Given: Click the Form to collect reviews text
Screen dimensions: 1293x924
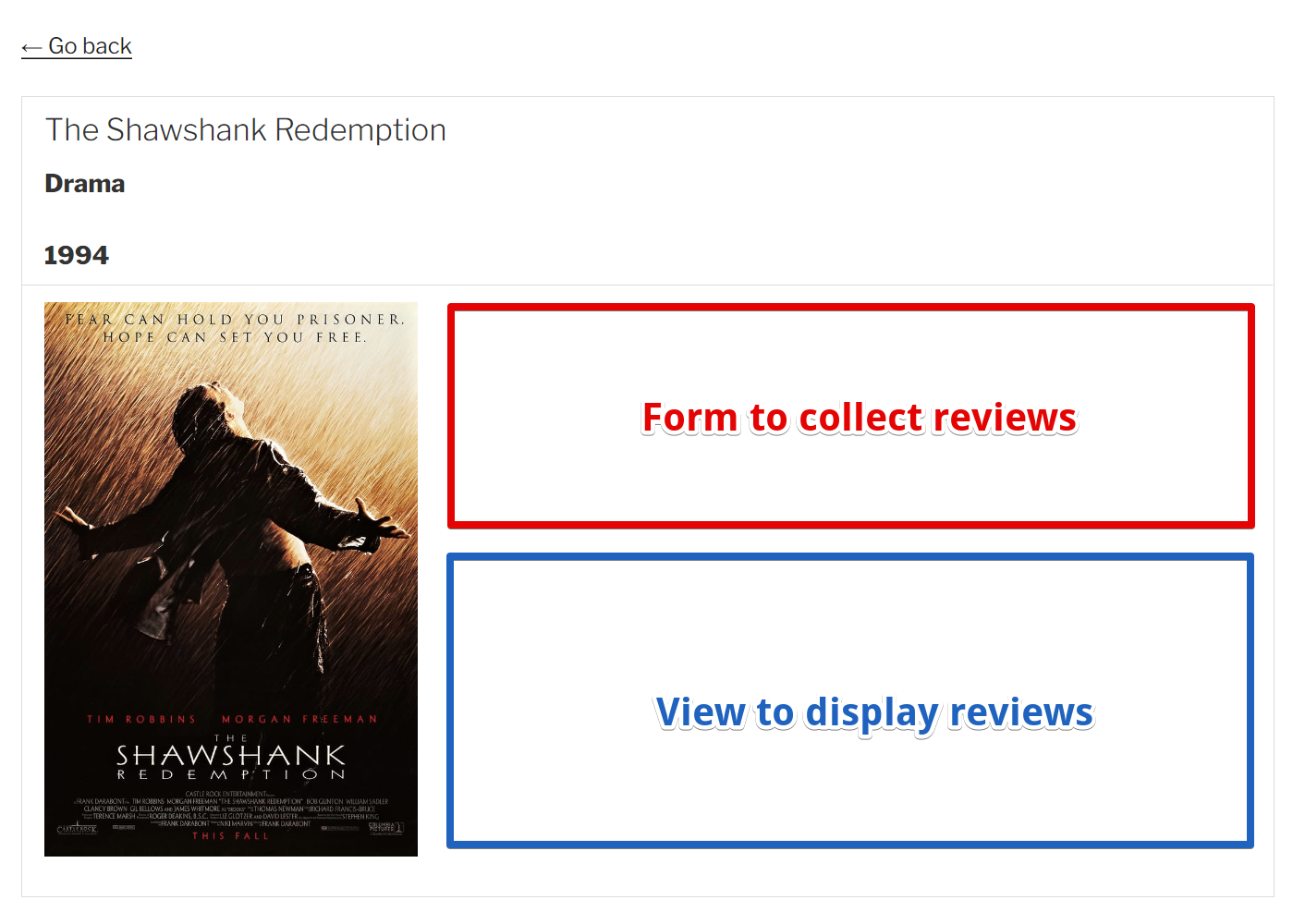Looking at the screenshot, I should [x=860, y=418].
